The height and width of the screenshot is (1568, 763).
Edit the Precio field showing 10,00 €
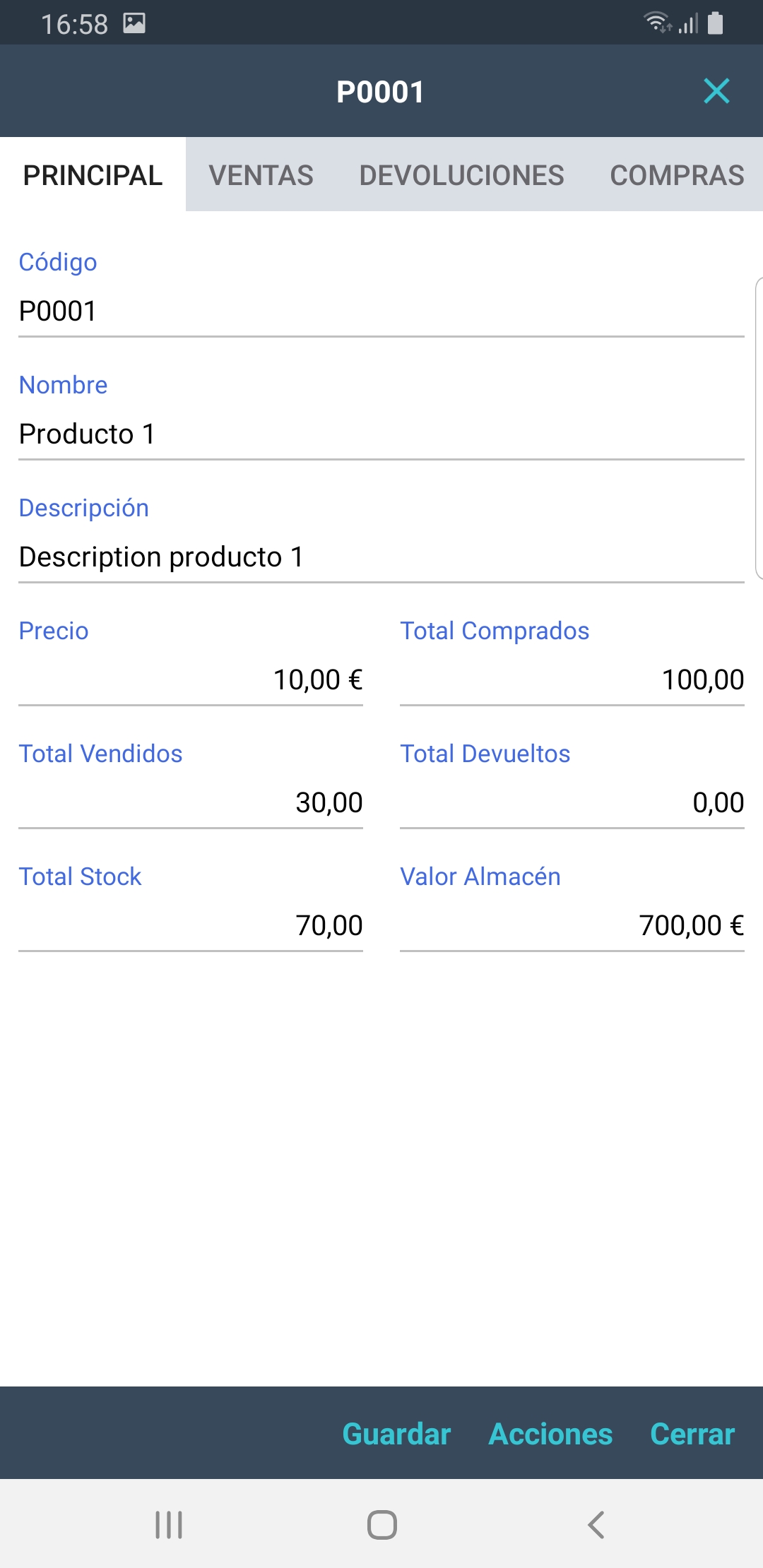point(191,680)
